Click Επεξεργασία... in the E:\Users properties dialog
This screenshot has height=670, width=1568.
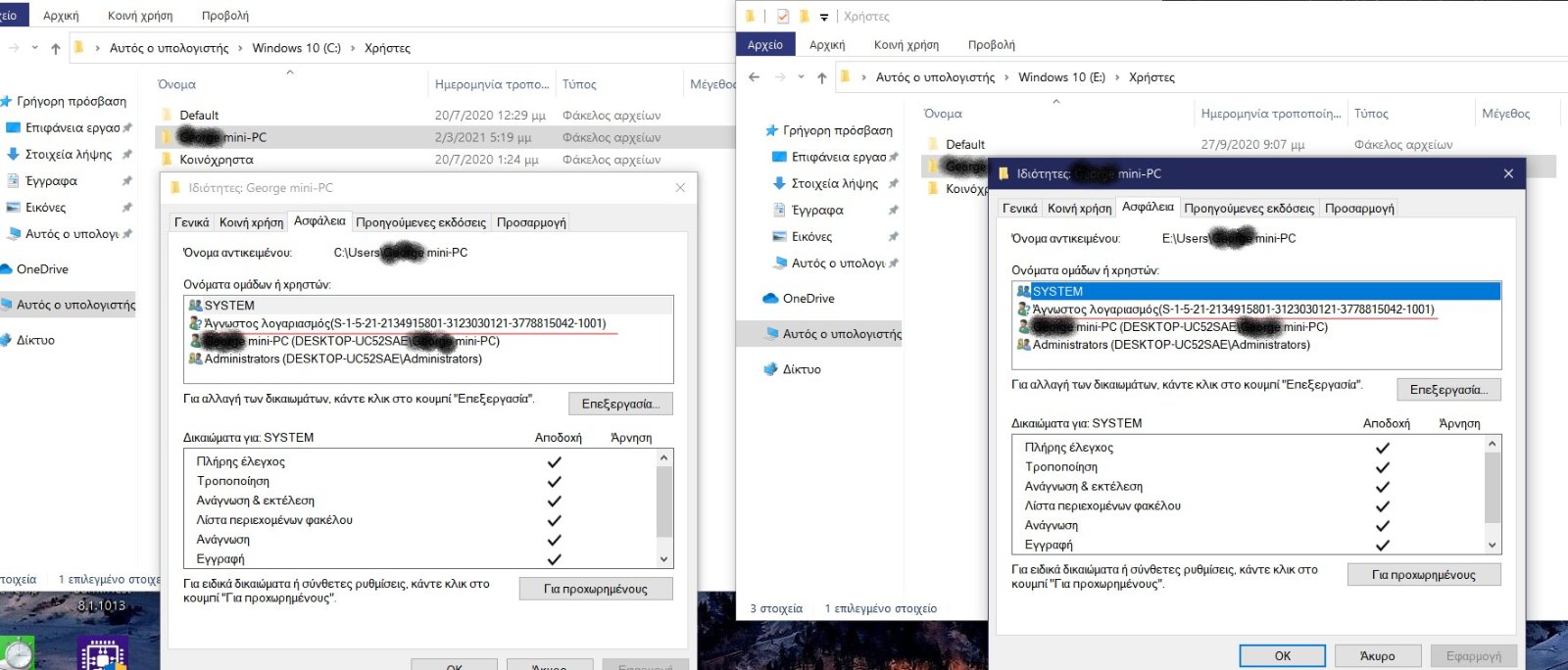click(1447, 390)
